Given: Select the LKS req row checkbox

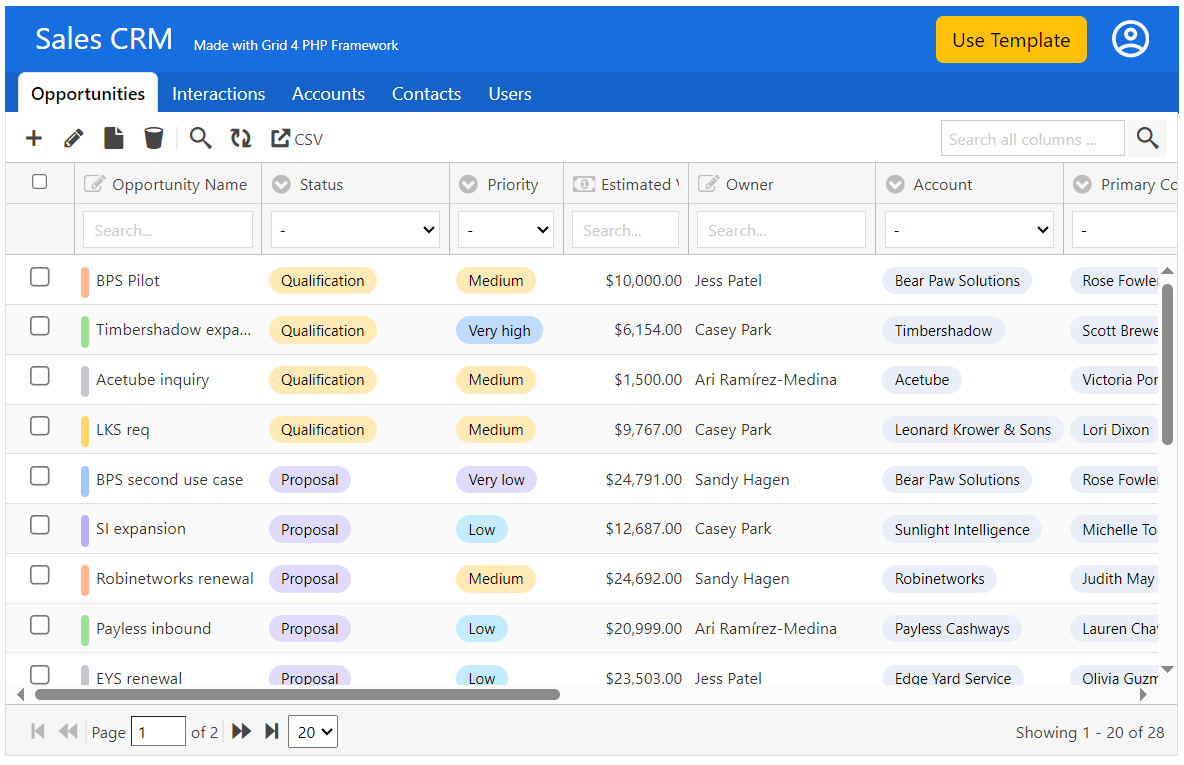Looking at the screenshot, I should (39, 426).
